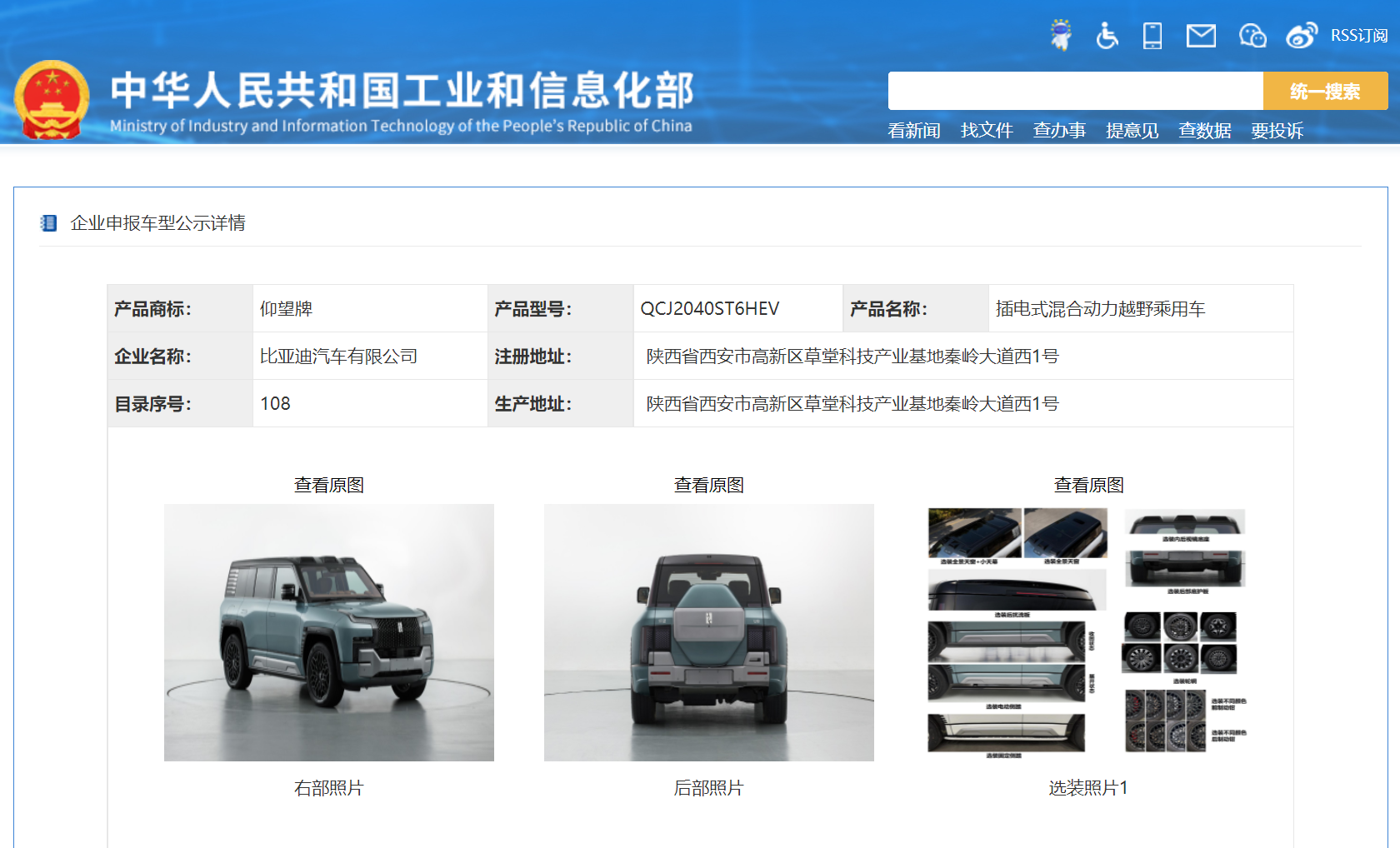The height and width of the screenshot is (848, 1400).
Task: Click the national emblem logo
Action: pyautogui.click(x=52, y=100)
